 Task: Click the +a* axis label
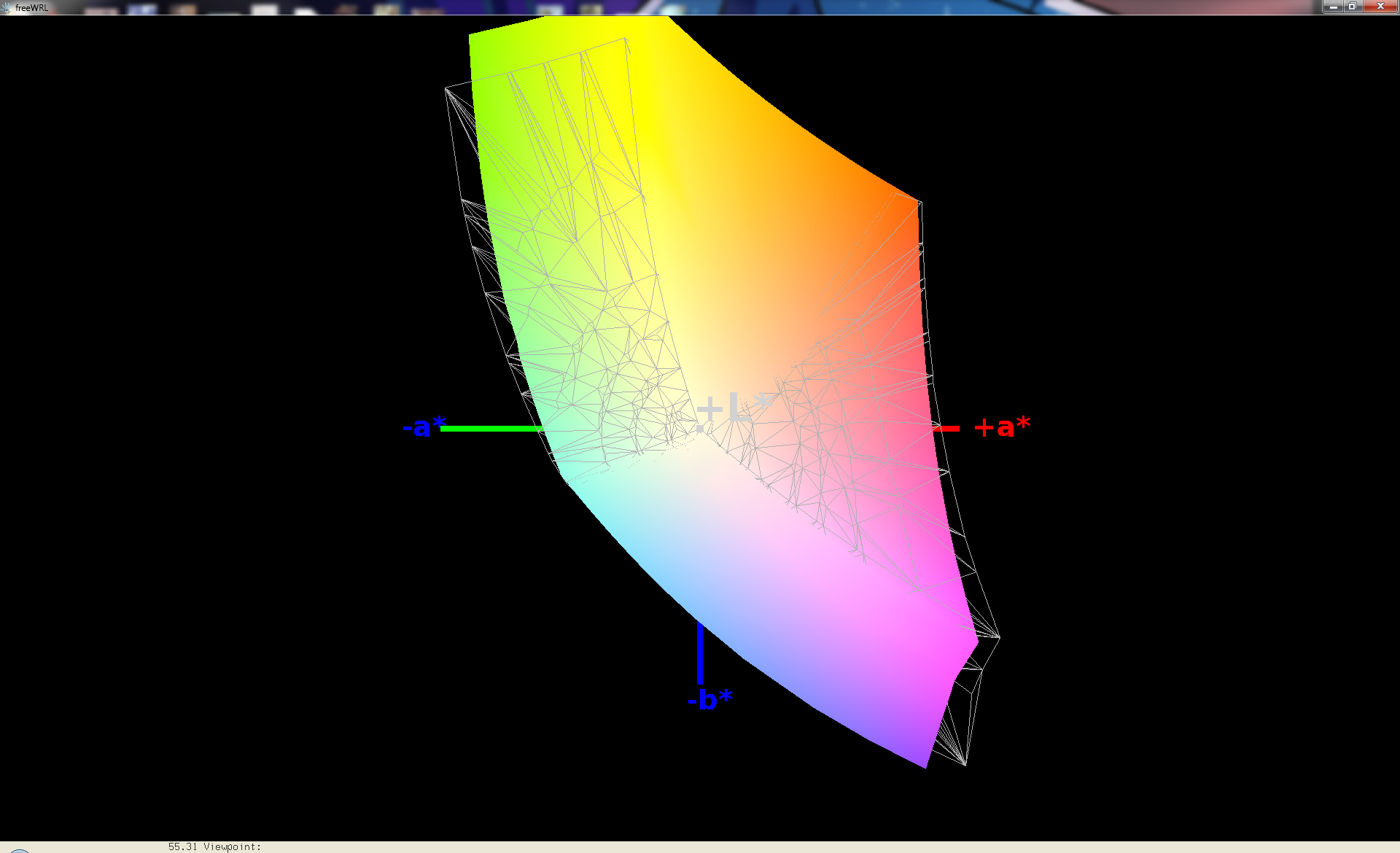[1003, 426]
